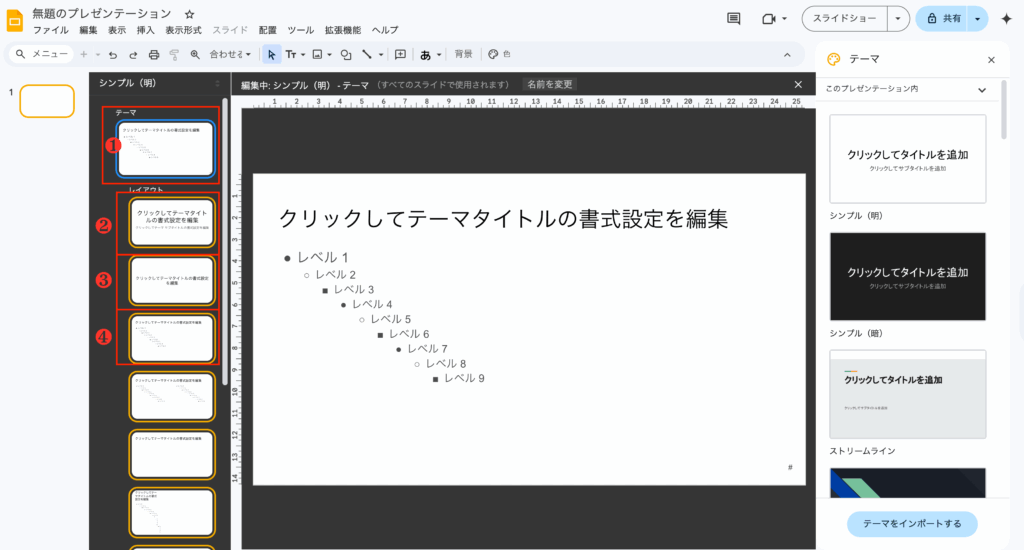Click the テーマをインポートする button

coord(912,524)
